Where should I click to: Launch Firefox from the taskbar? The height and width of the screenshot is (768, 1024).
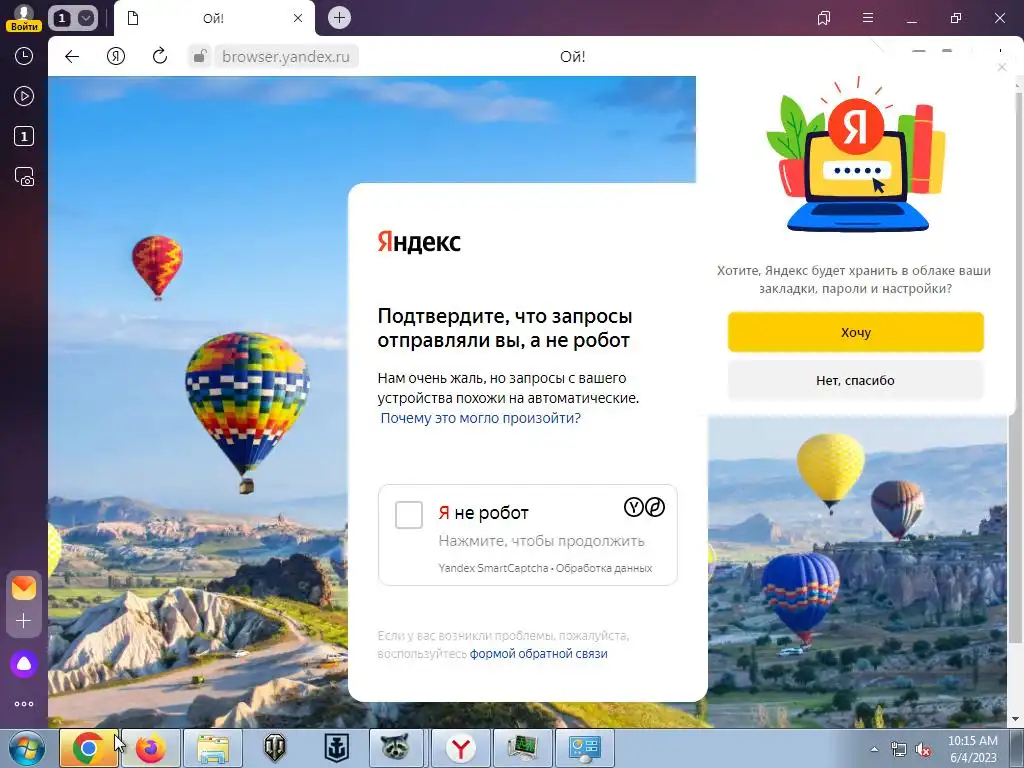(151, 748)
